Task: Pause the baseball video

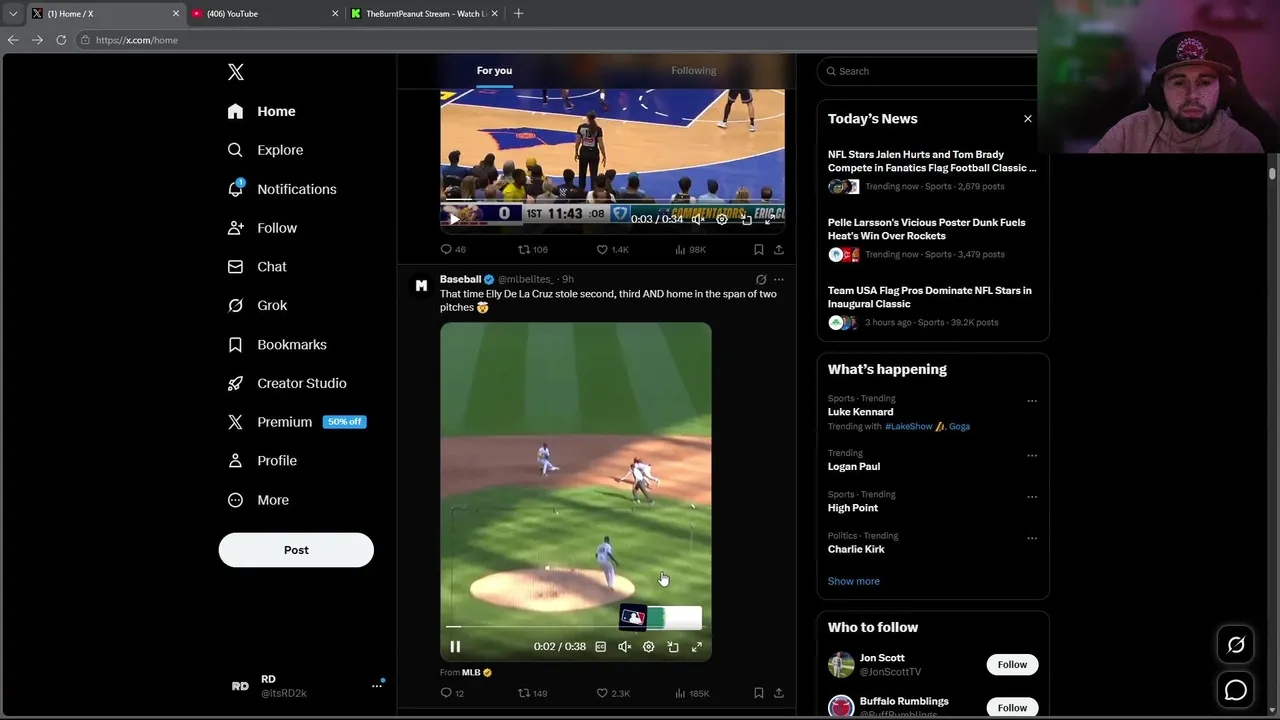Action: tap(455, 647)
